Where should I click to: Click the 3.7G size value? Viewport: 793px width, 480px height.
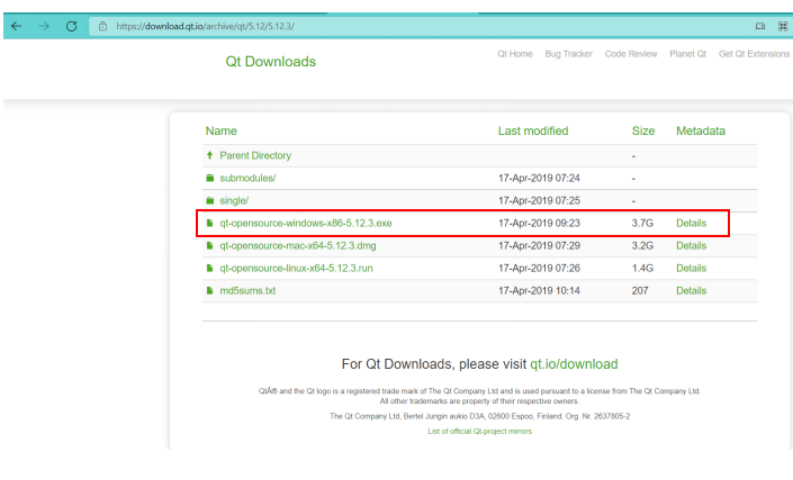coord(642,223)
